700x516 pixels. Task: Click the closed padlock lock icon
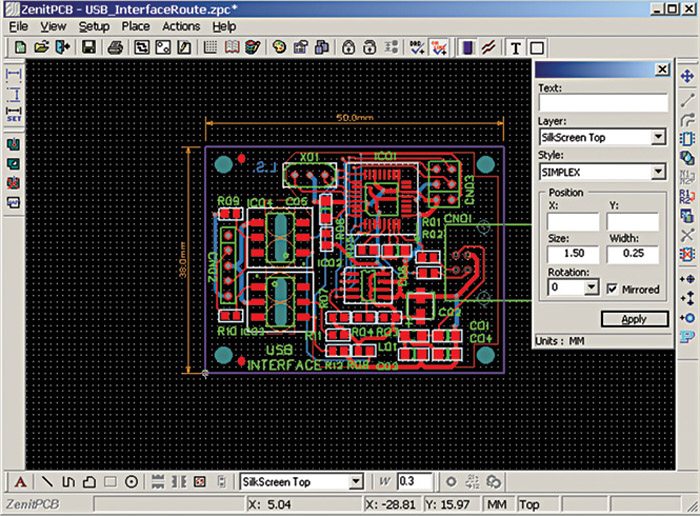(346, 47)
